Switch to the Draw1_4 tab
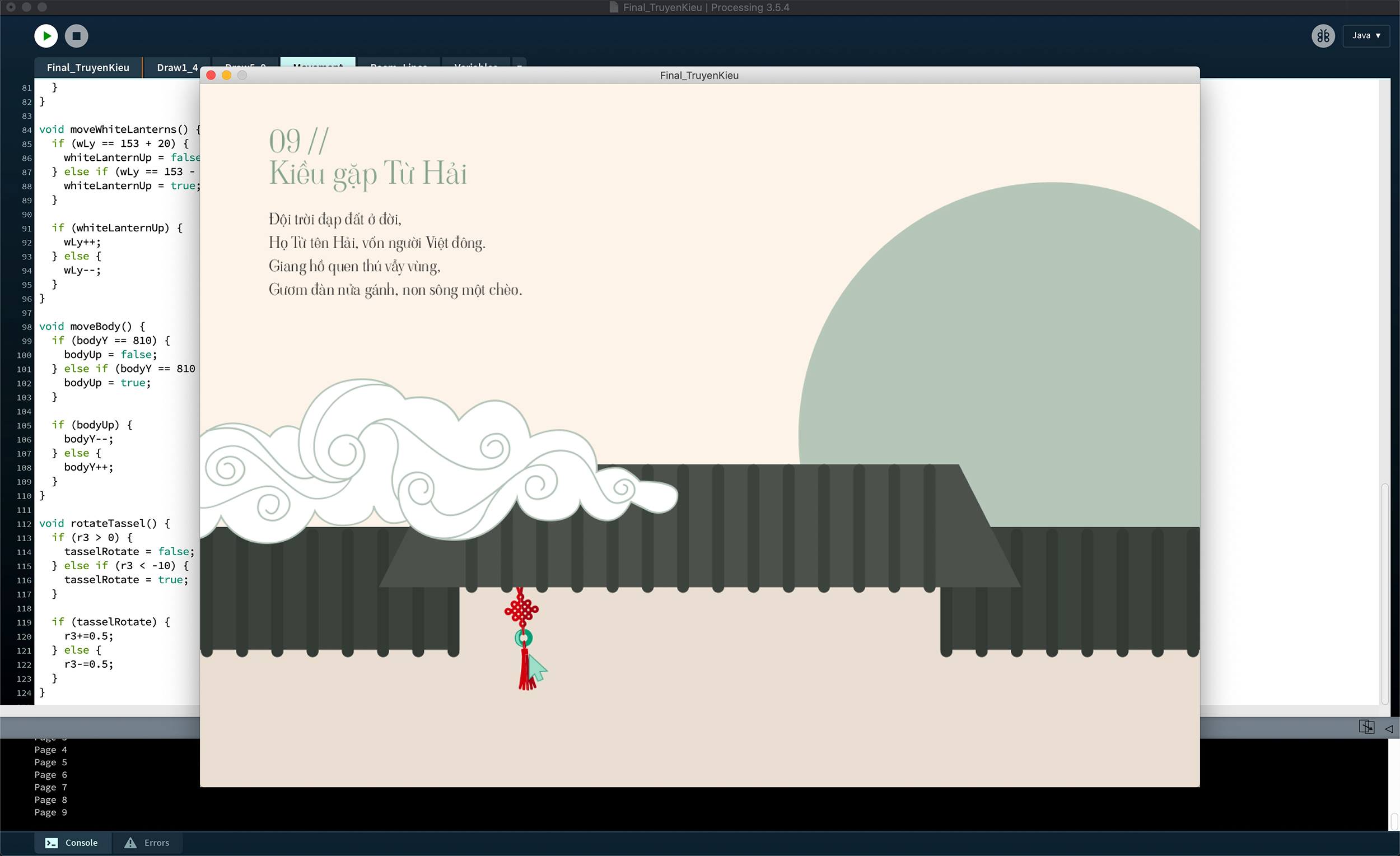1400x856 pixels. pyautogui.click(x=177, y=68)
